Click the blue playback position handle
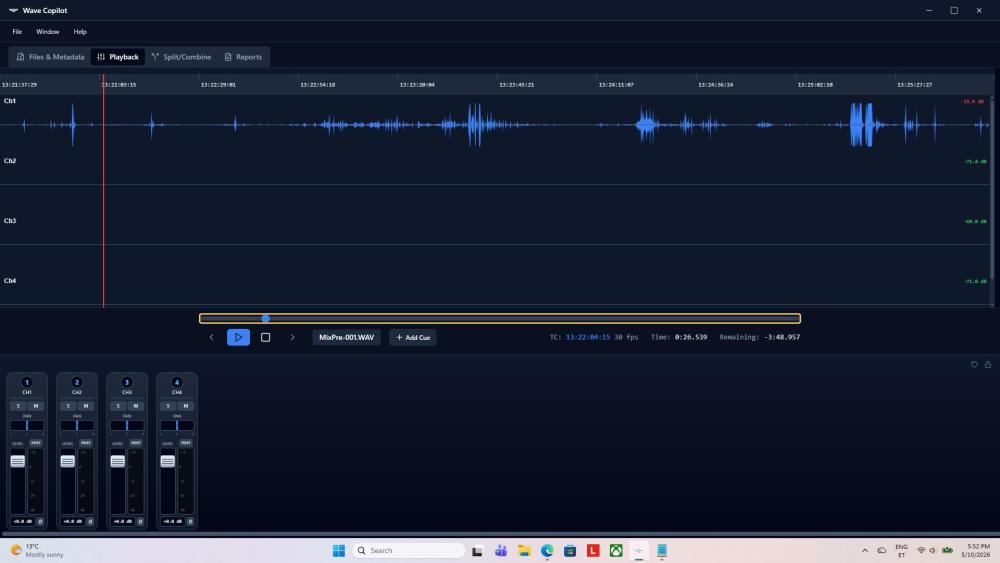1000x563 pixels. point(266,318)
